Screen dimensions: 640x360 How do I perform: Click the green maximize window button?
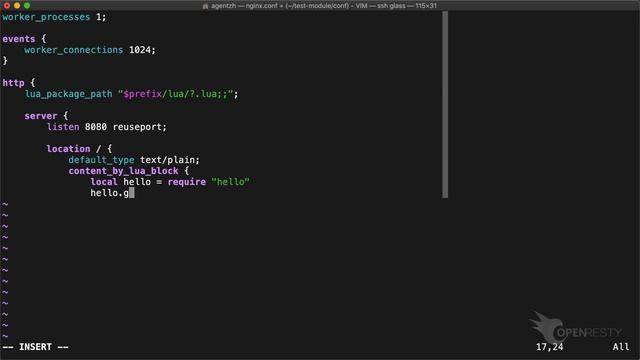tap(27, 6)
